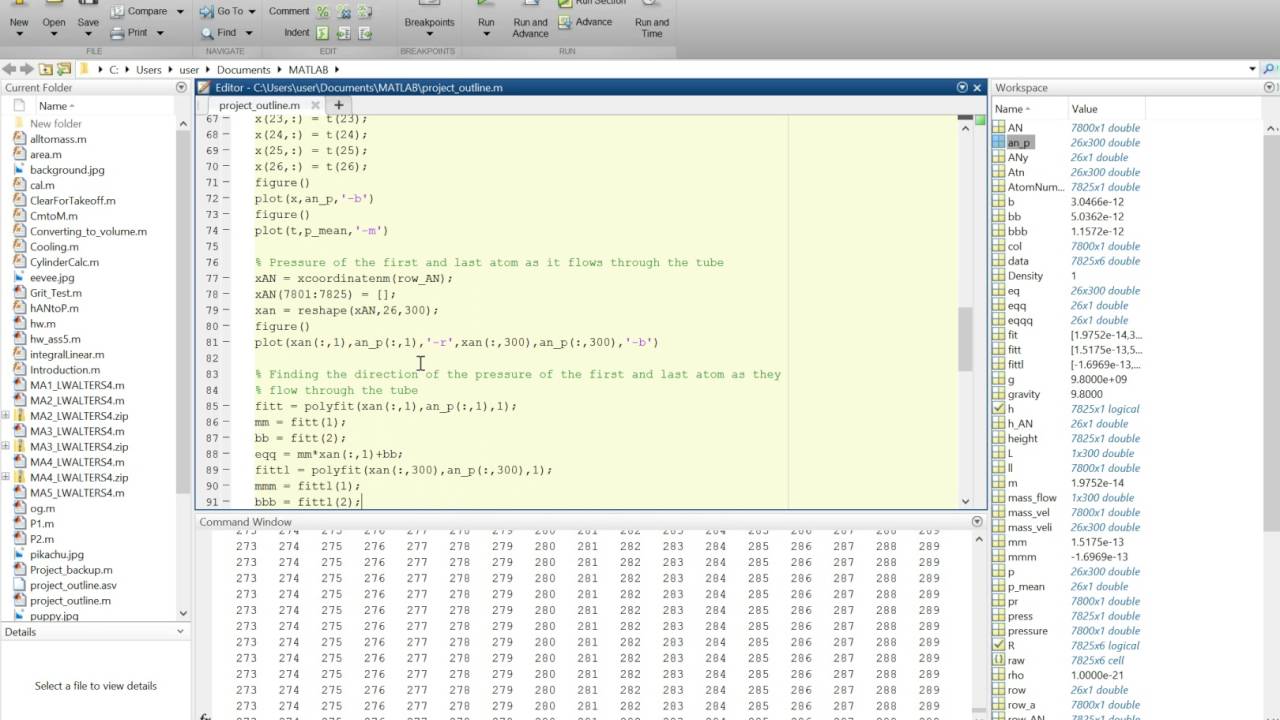Select the background.jpg file
Viewport: 1280px width, 720px height.
point(66,170)
